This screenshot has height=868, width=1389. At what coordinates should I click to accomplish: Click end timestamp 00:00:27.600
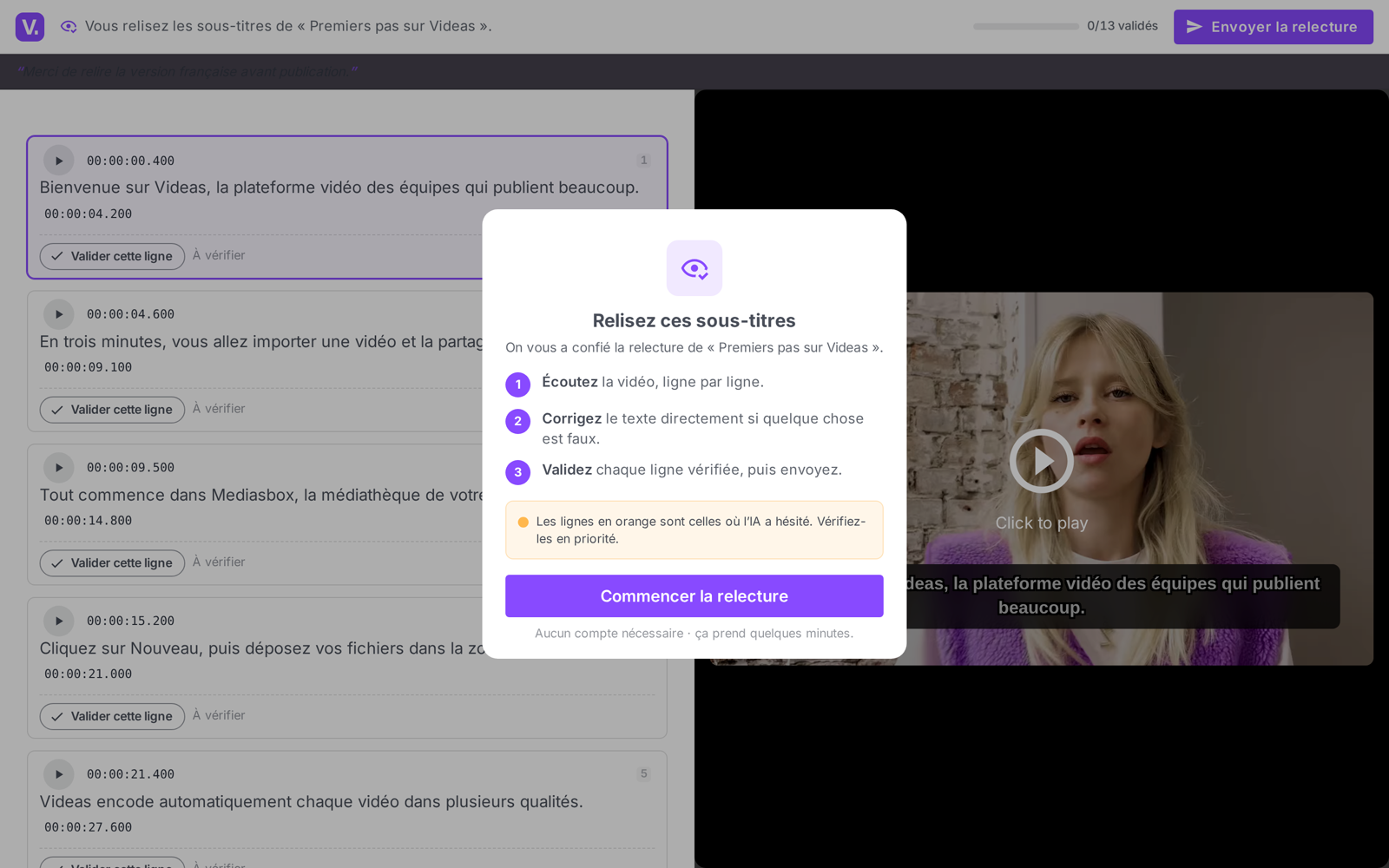pyautogui.click(x=89, y=827)
